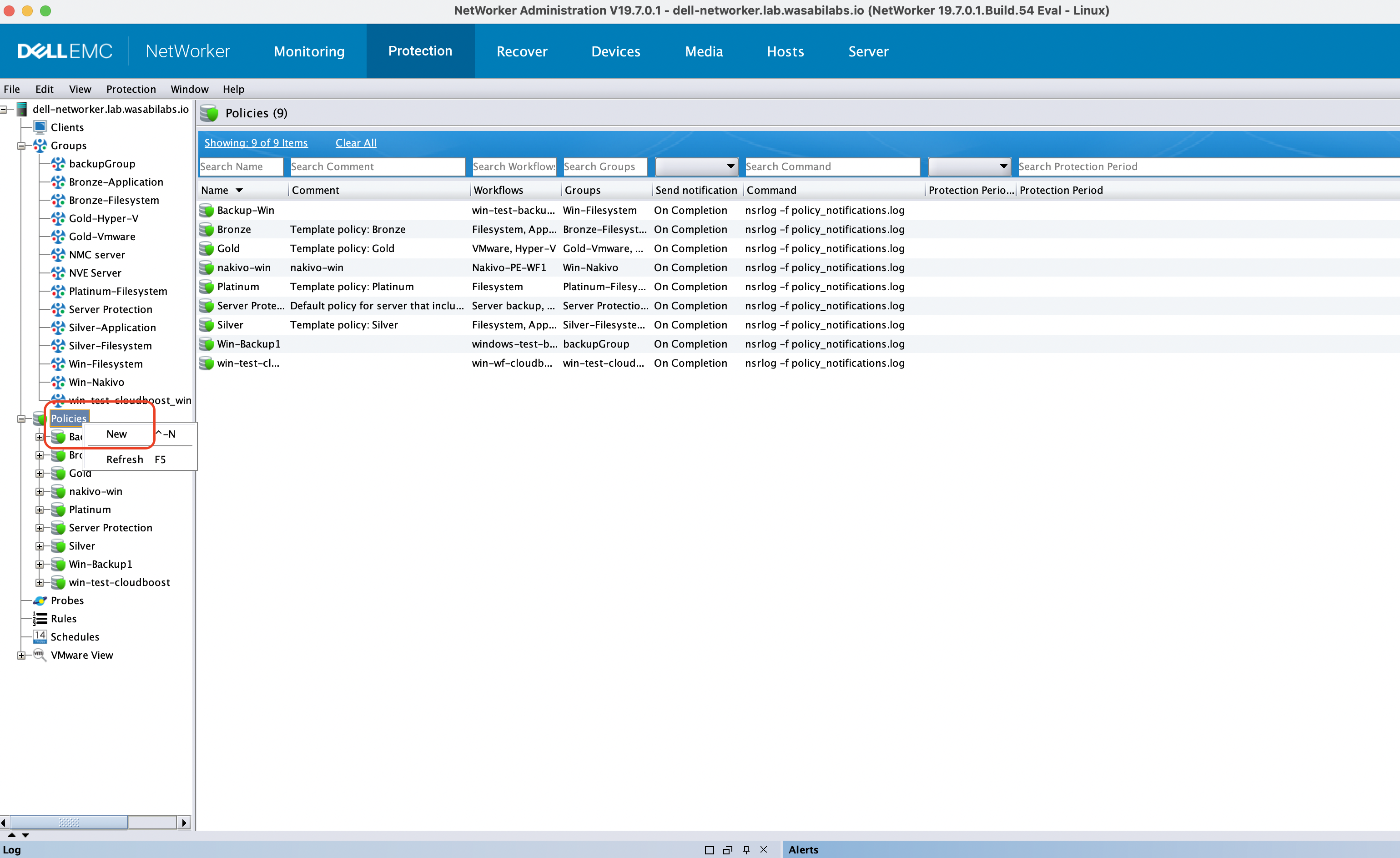Expand the Win-Backup1 policy node
1400x858 pixels.
(x=40, y=565)
